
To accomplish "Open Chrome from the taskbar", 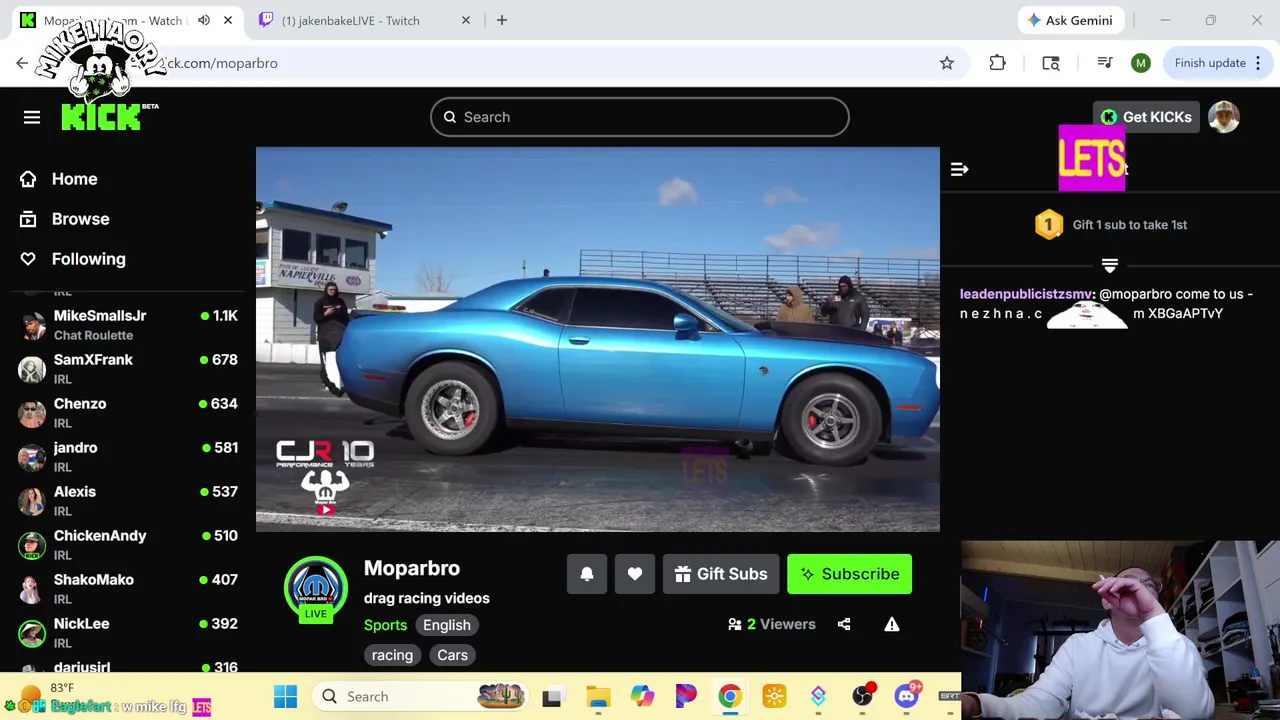I will click(x=730, y=696).
